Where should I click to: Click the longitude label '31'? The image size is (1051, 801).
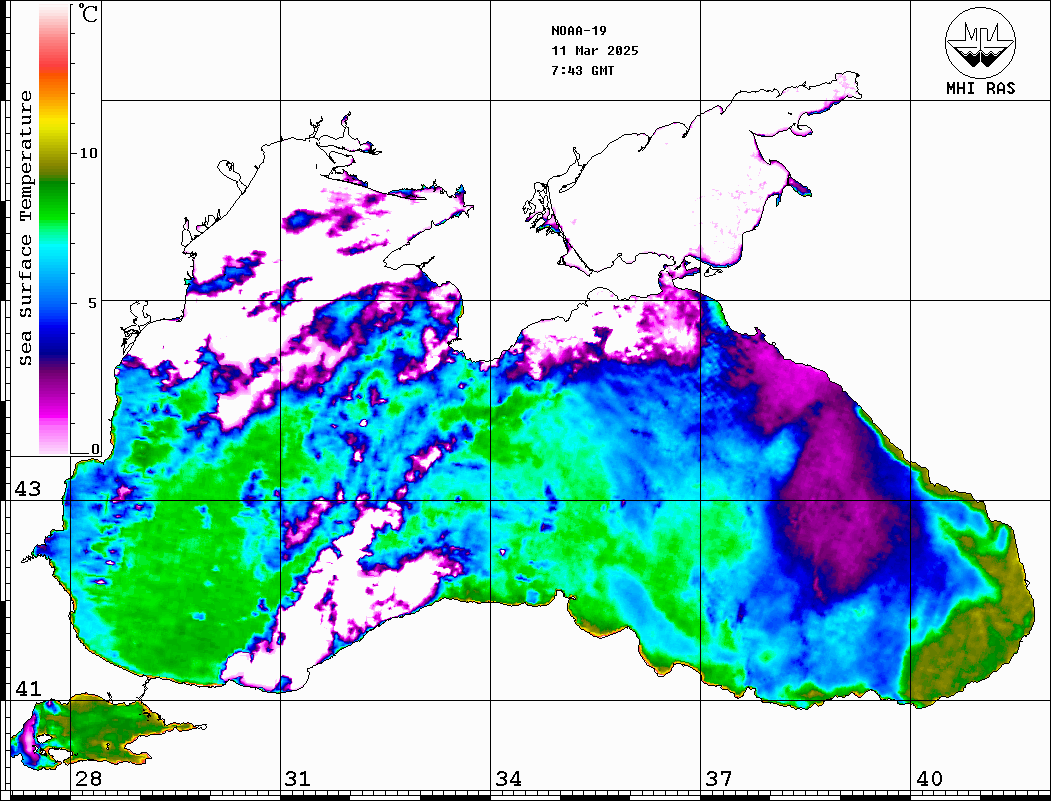click(x=298, y=778)
